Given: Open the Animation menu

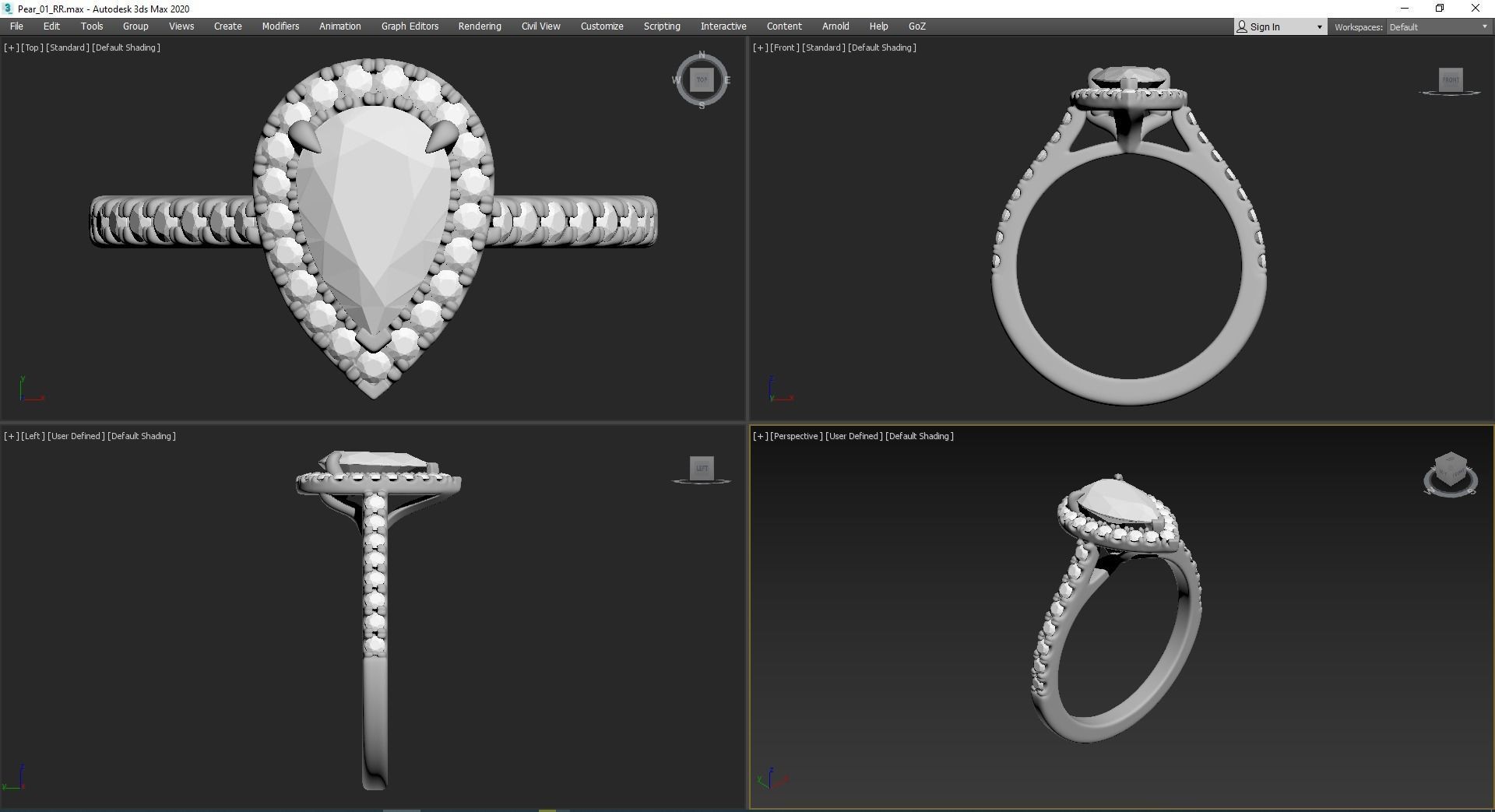Looking at the screenshot, I should [340, 26].
